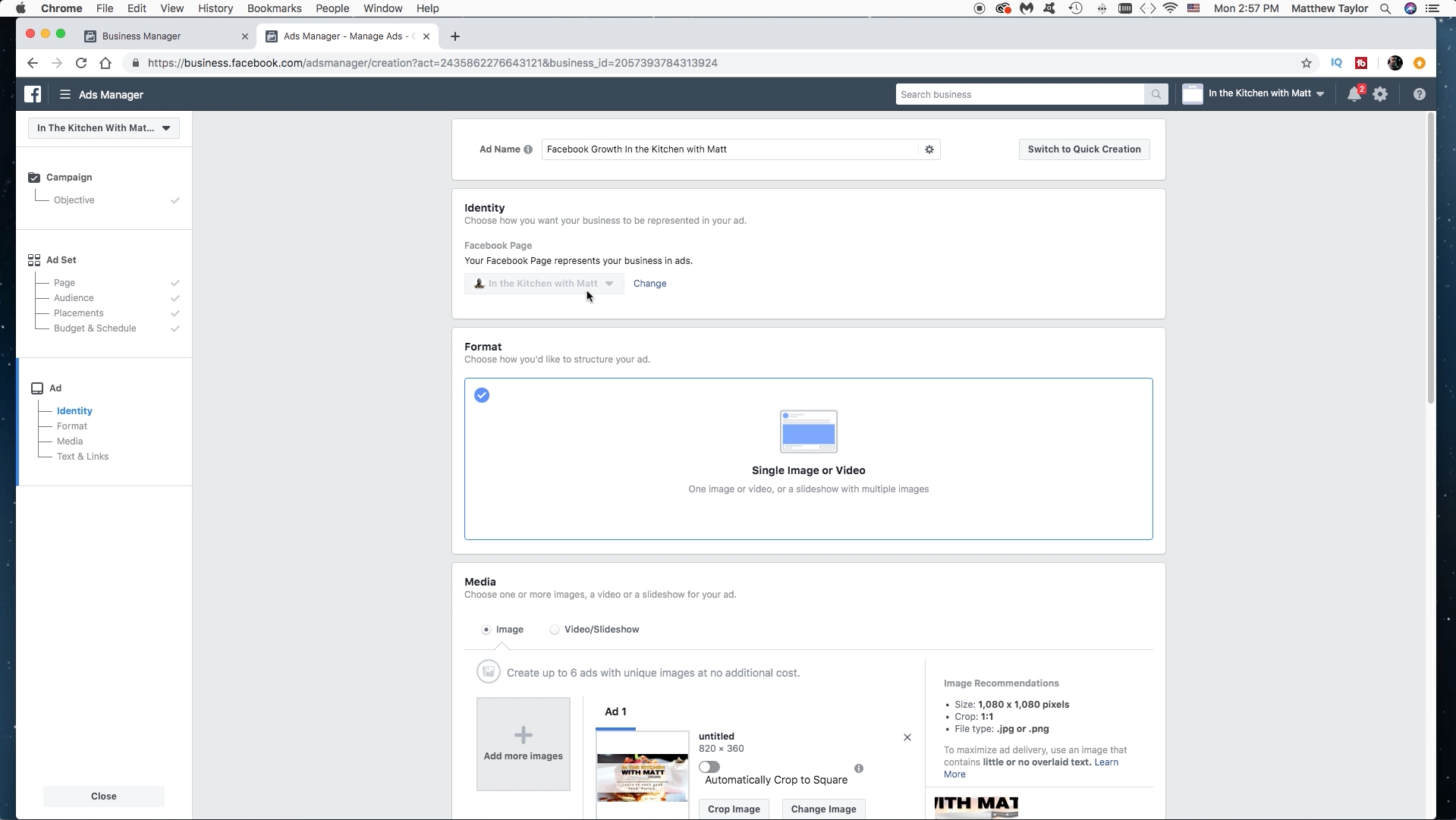This screenshot has width=1456, height=820.
Task: Select the Image radio button
Action: (486, 630)
